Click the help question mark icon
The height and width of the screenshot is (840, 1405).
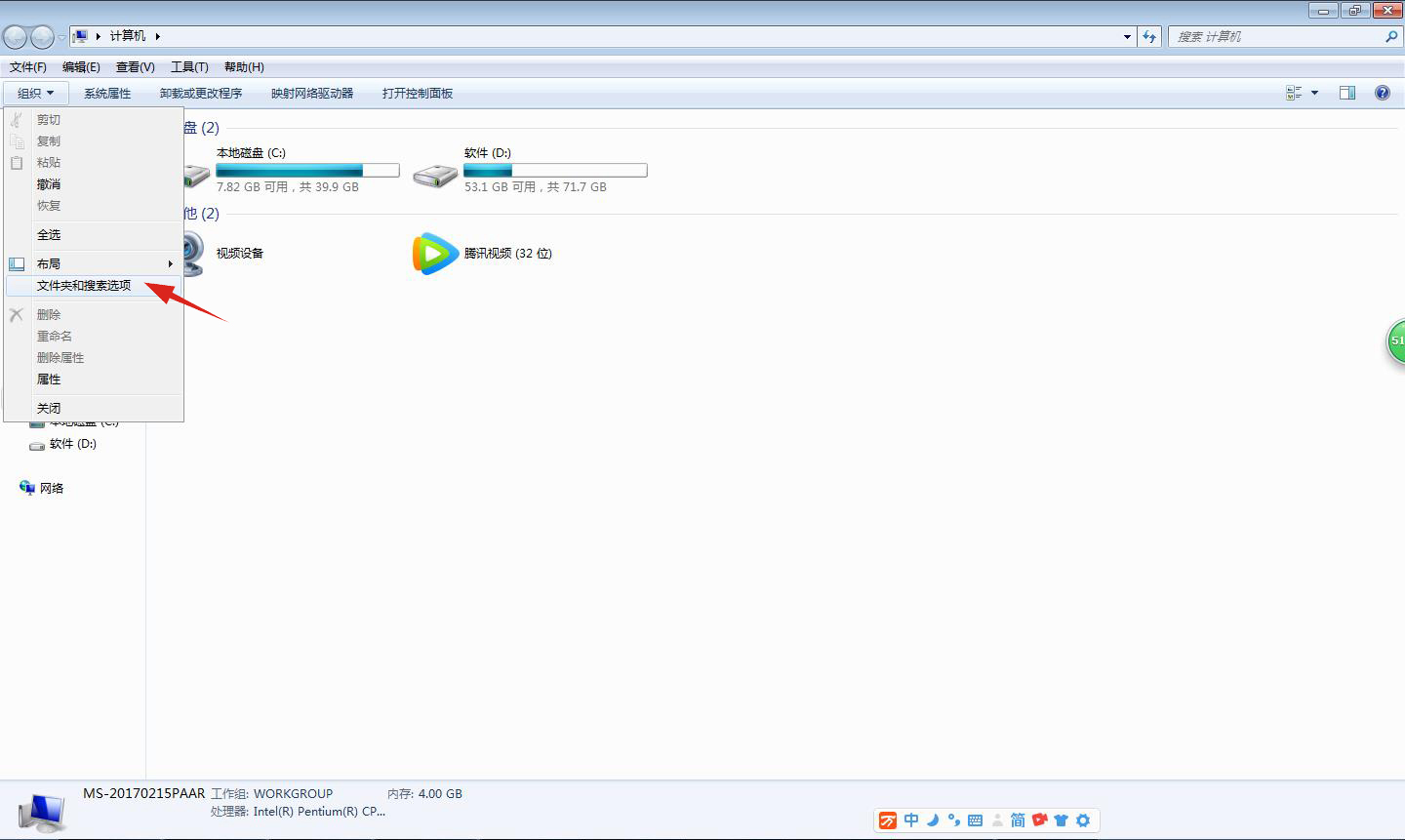pyautogui.click(x=1383, y=93)
